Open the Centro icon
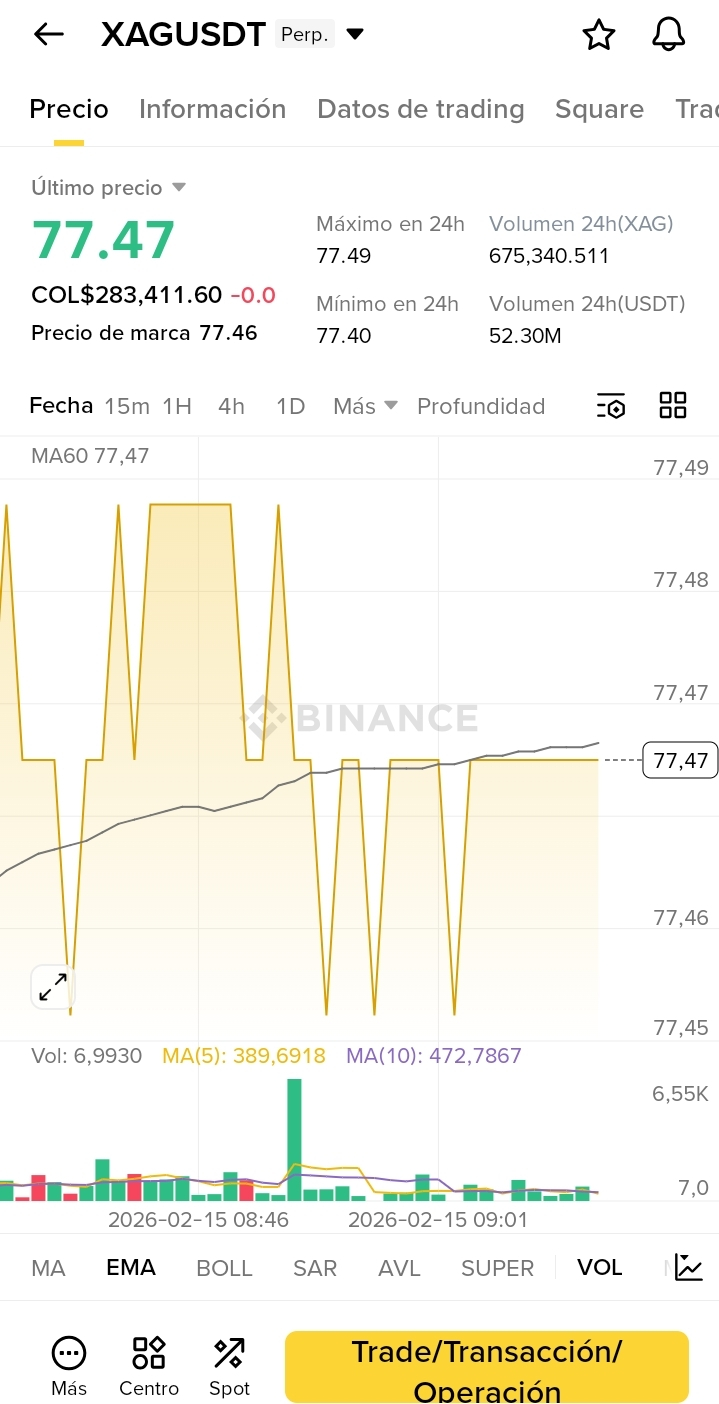 (149, 1354)
